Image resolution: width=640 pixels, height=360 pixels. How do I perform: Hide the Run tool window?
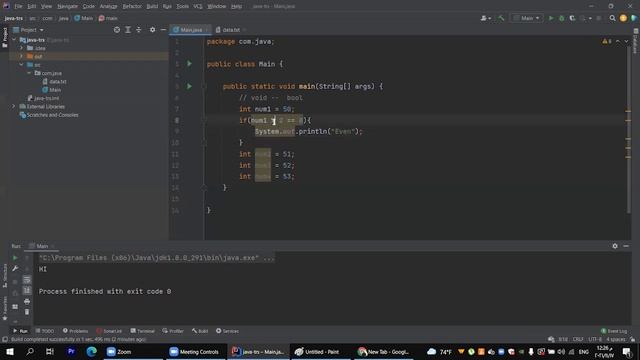[x=626, y=246]
